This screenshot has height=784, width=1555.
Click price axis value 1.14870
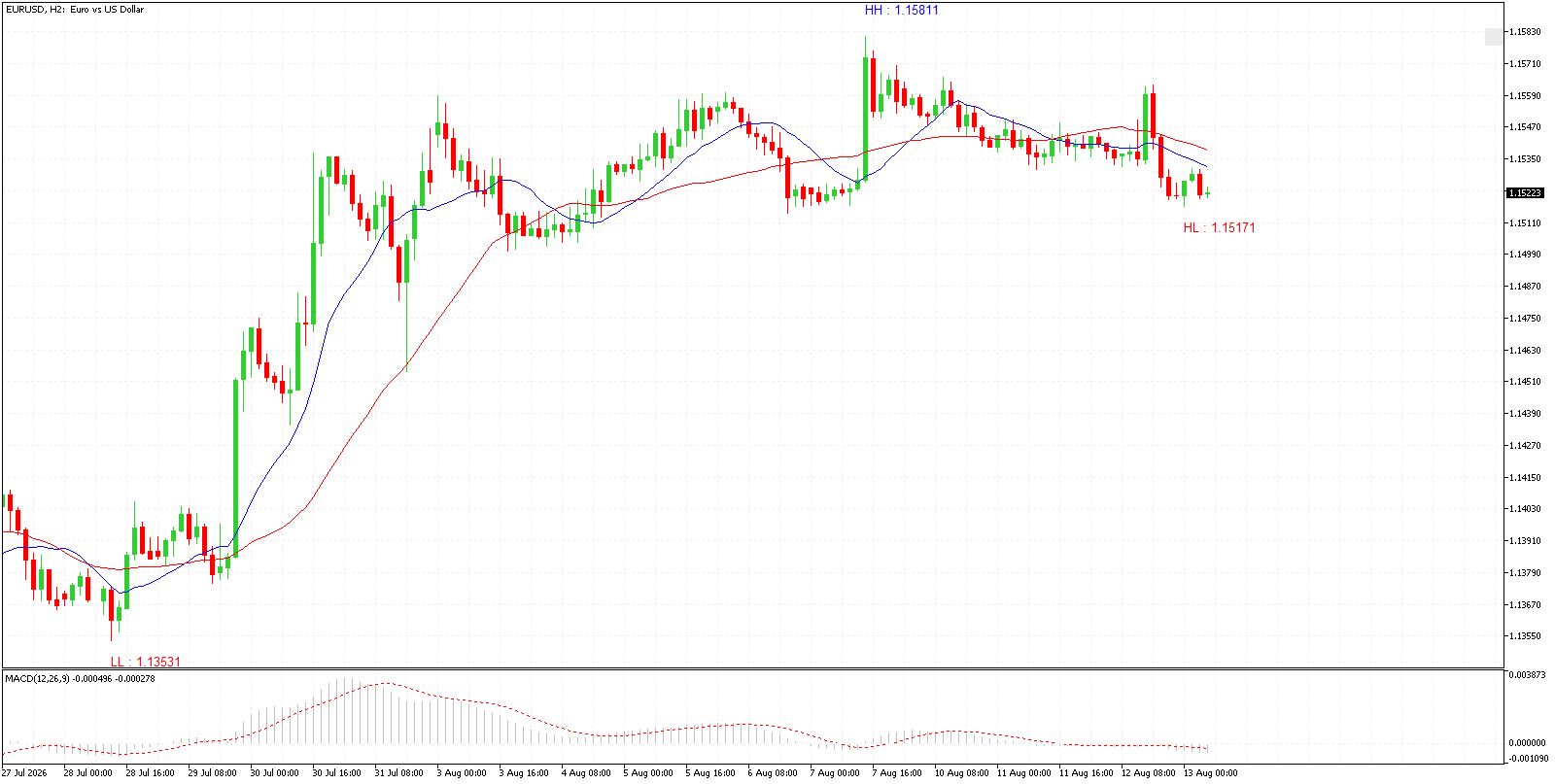1525,287
